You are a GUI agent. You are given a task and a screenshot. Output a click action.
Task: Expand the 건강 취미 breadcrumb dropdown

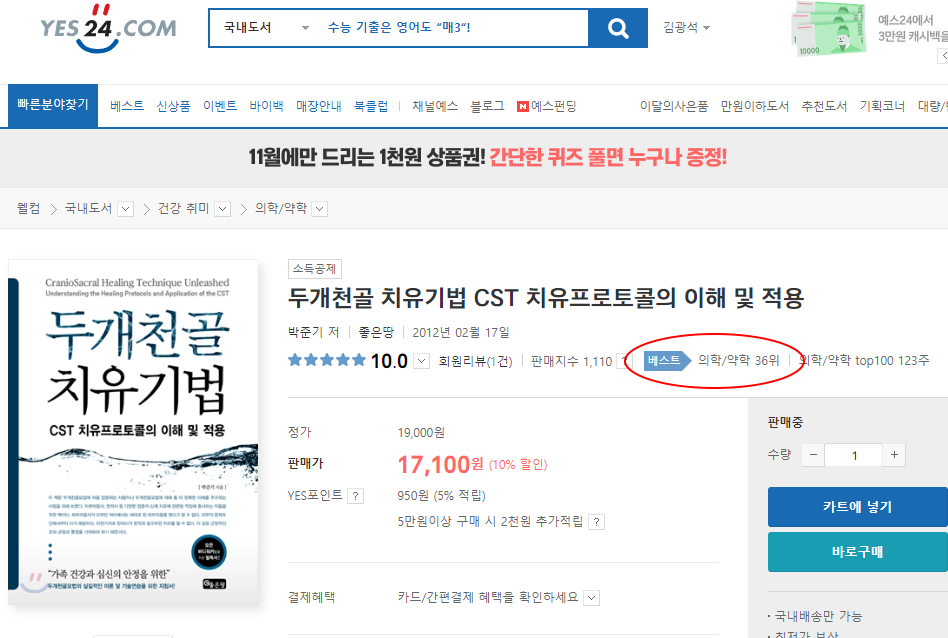pos(223,209)
